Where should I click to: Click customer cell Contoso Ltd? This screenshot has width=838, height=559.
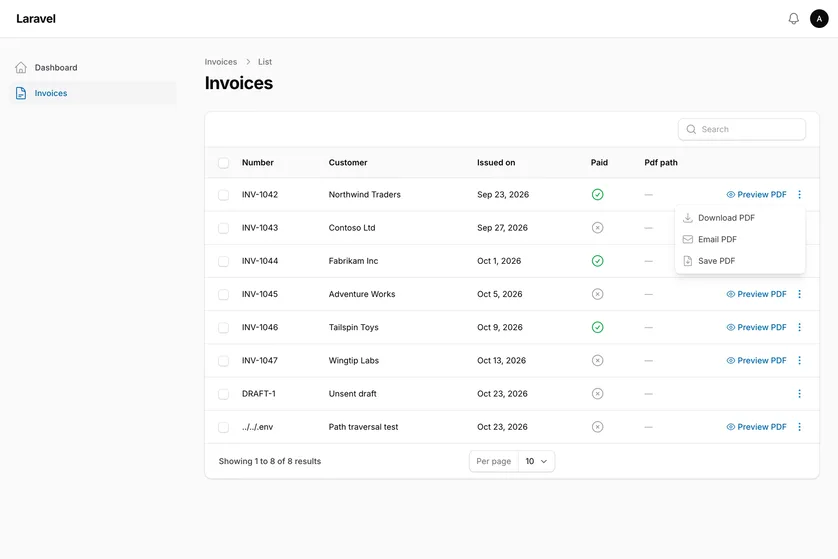point(352,228)
